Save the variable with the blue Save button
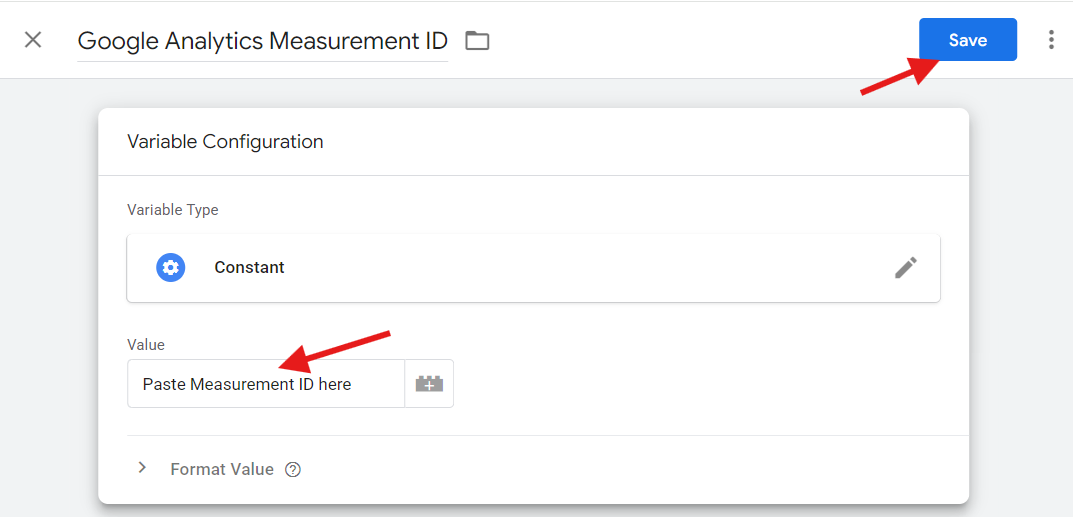 [x=968, y=40]
